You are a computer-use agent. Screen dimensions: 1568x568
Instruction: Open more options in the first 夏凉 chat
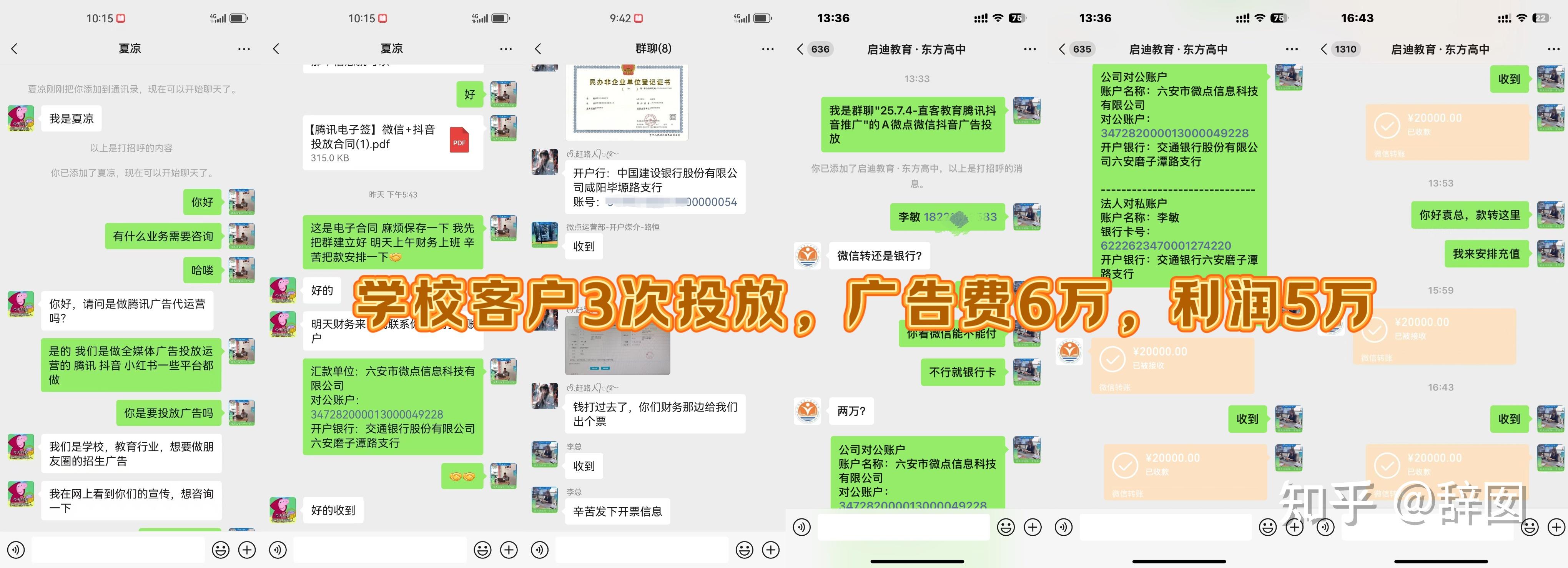[x=243, y=49]
